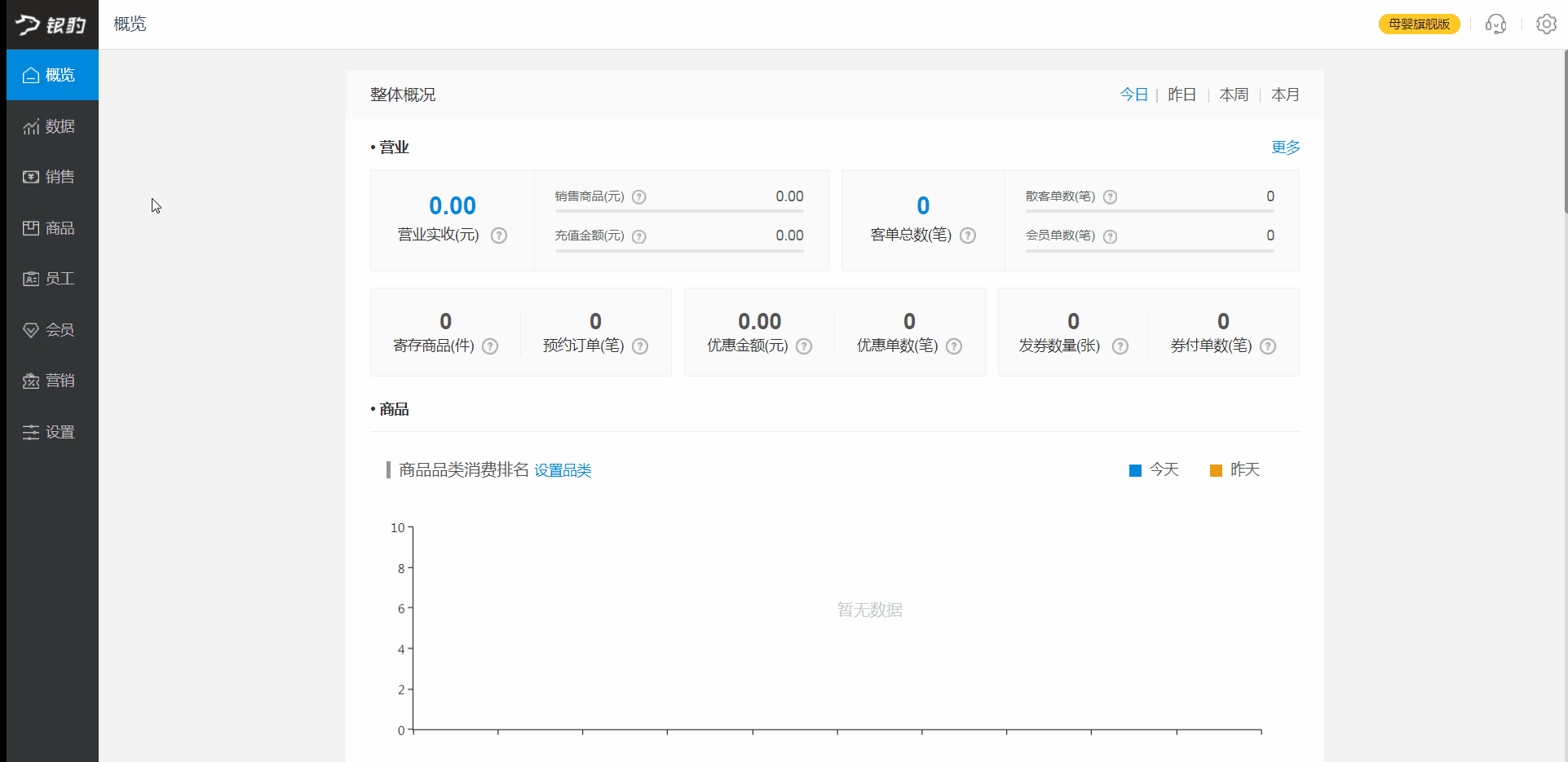Click the 0.00 营业实收 value
This screenshot has height=762, width=1568.
(453, 205)
